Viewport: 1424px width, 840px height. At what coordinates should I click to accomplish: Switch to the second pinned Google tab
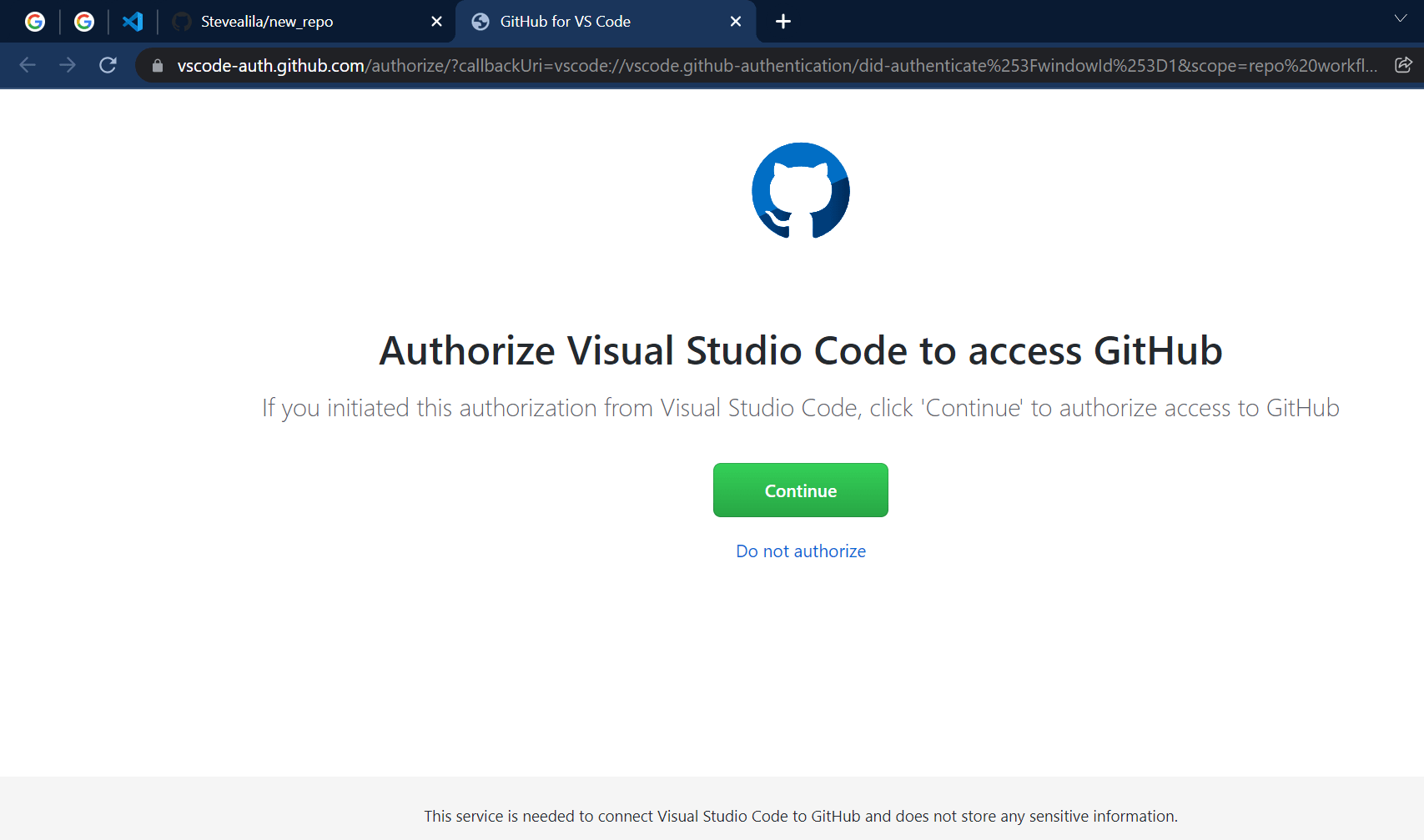pyautogui.click(x=84, y=22)
